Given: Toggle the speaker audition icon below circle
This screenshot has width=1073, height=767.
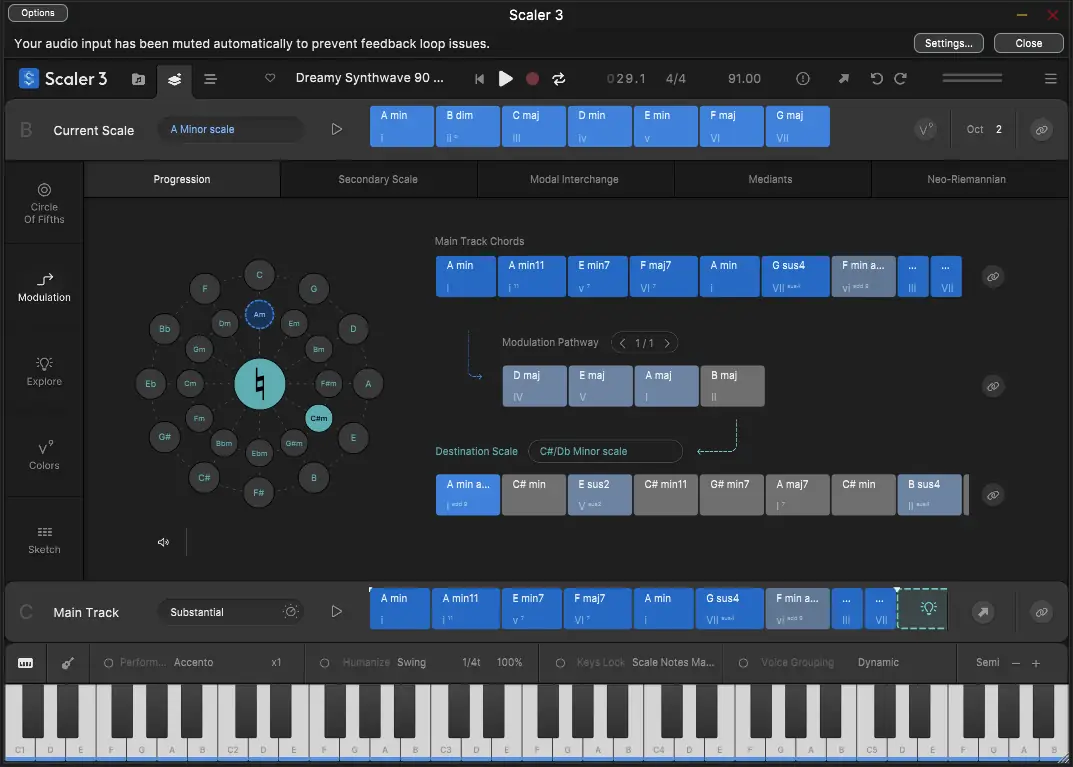Looking at the screenshot, I should (x=163, y=543).
